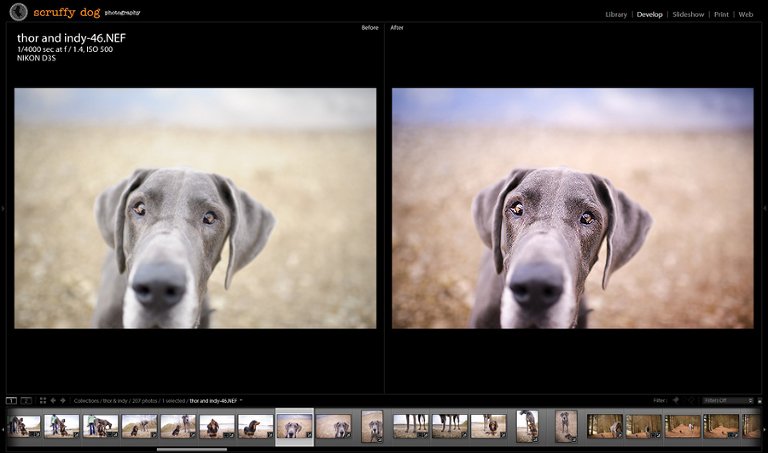Expand the thor and indy-46.NEF source menu
The width and height of the screenshot is (768, 453).
tap(241, 400)
